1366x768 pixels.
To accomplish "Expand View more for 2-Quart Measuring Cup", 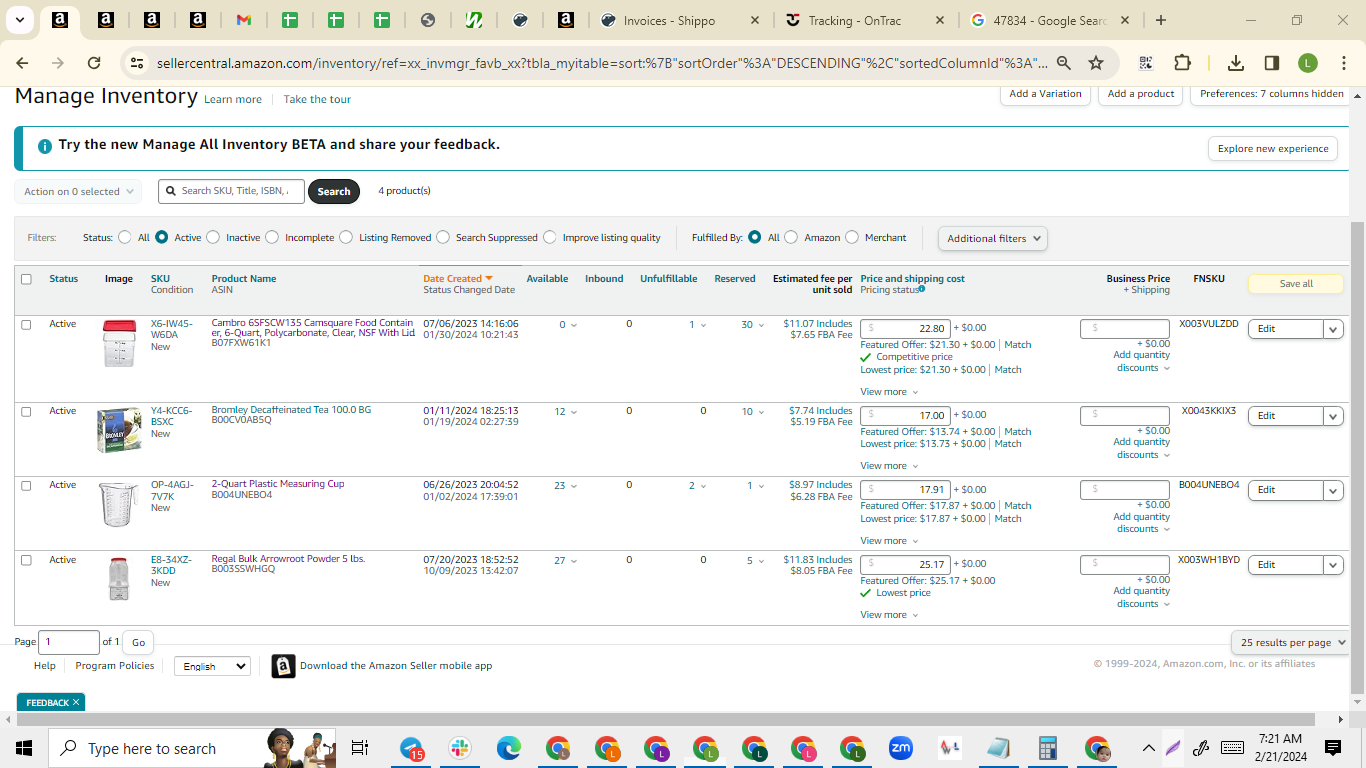I will tap(889, 541).
